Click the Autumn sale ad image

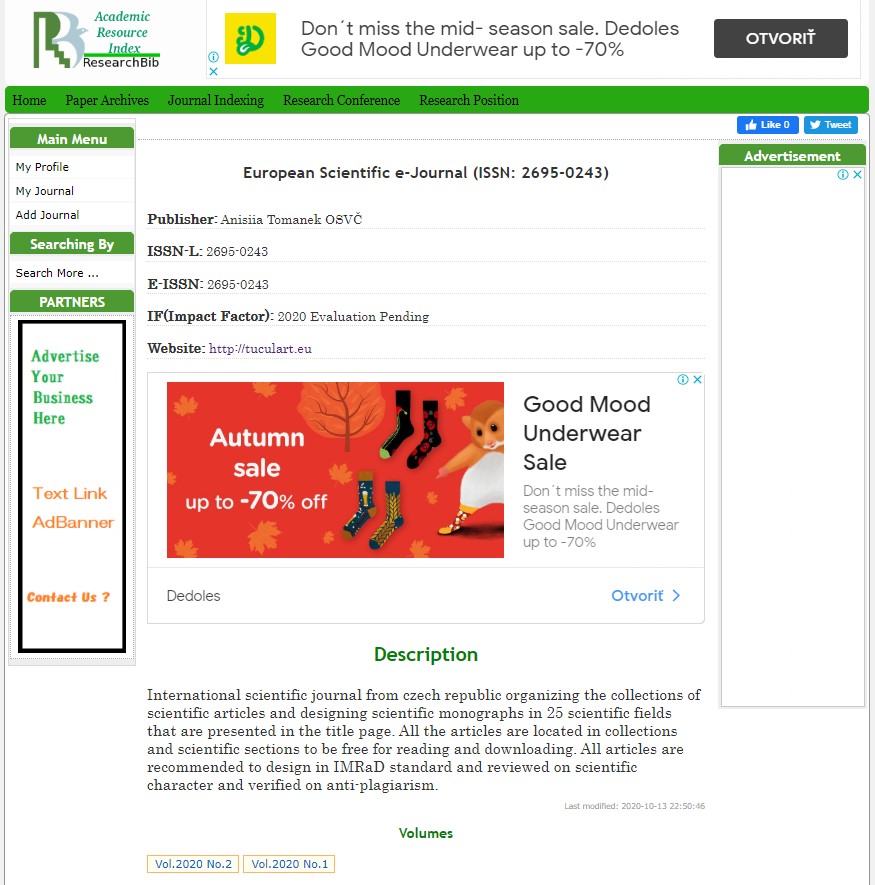(x=335, y=470)
